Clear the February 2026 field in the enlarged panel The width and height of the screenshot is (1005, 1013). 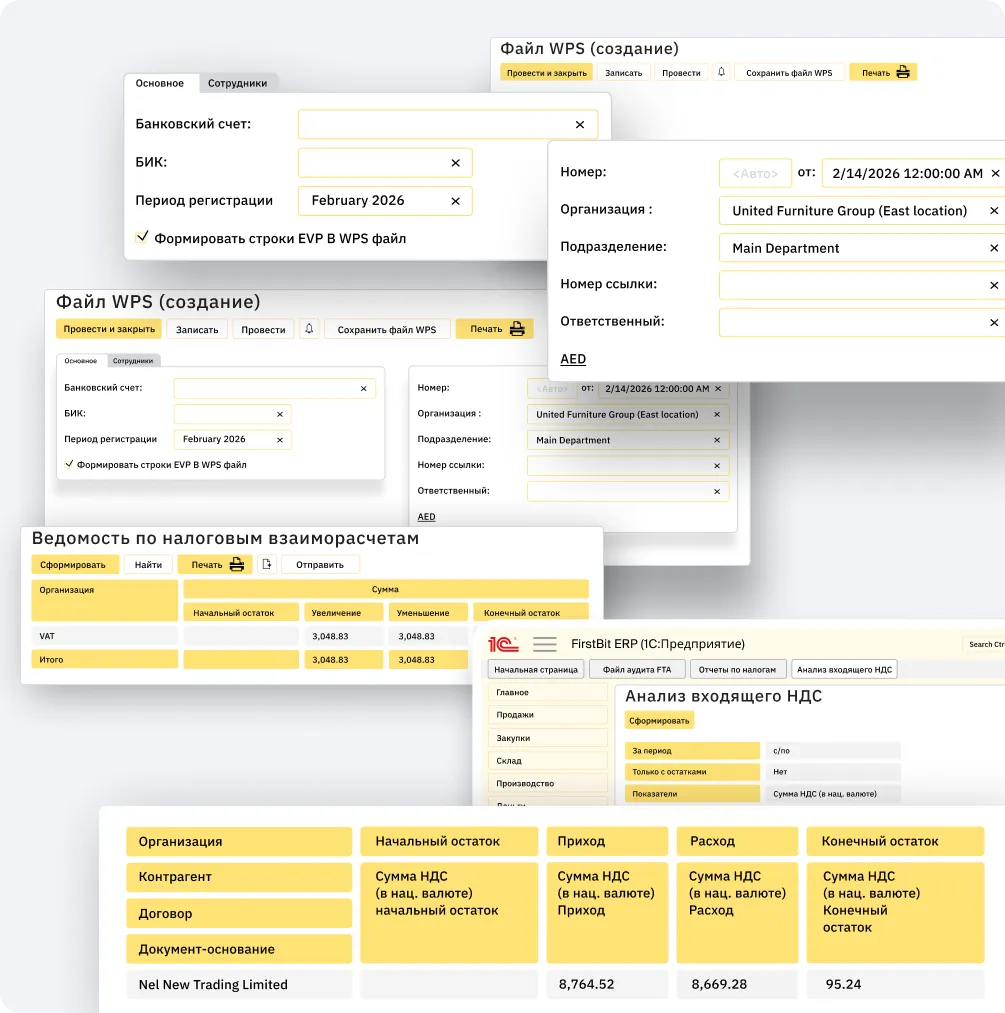coord(455,201)
